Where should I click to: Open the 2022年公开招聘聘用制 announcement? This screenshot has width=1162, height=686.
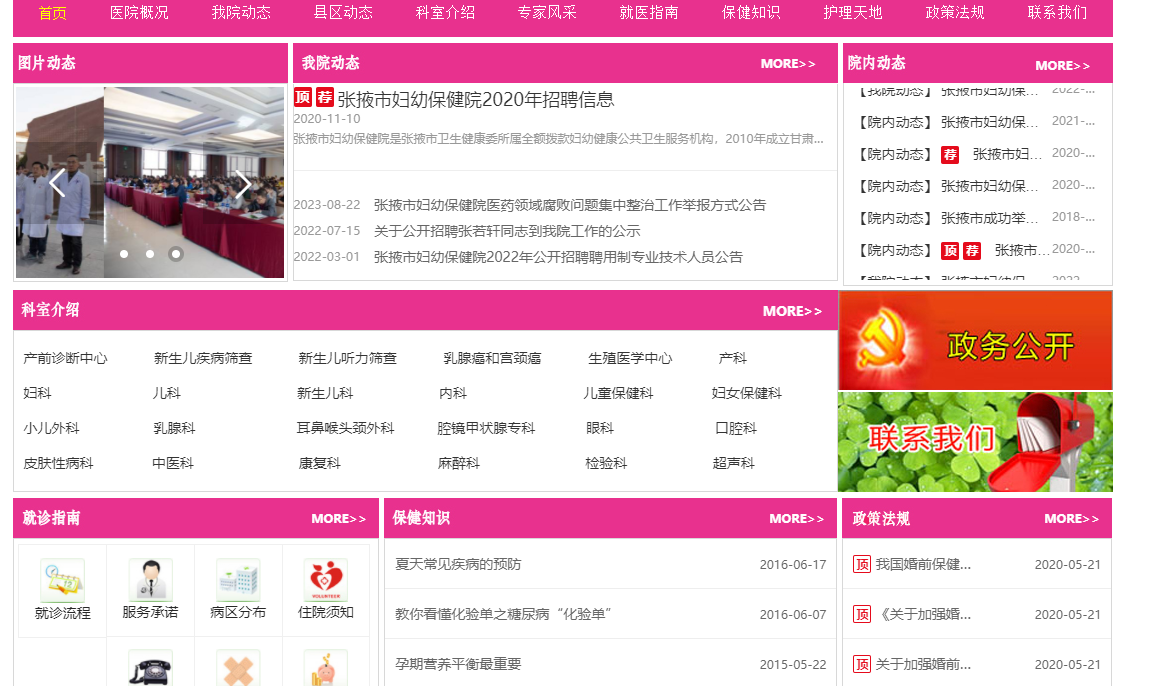pos(558,257)
